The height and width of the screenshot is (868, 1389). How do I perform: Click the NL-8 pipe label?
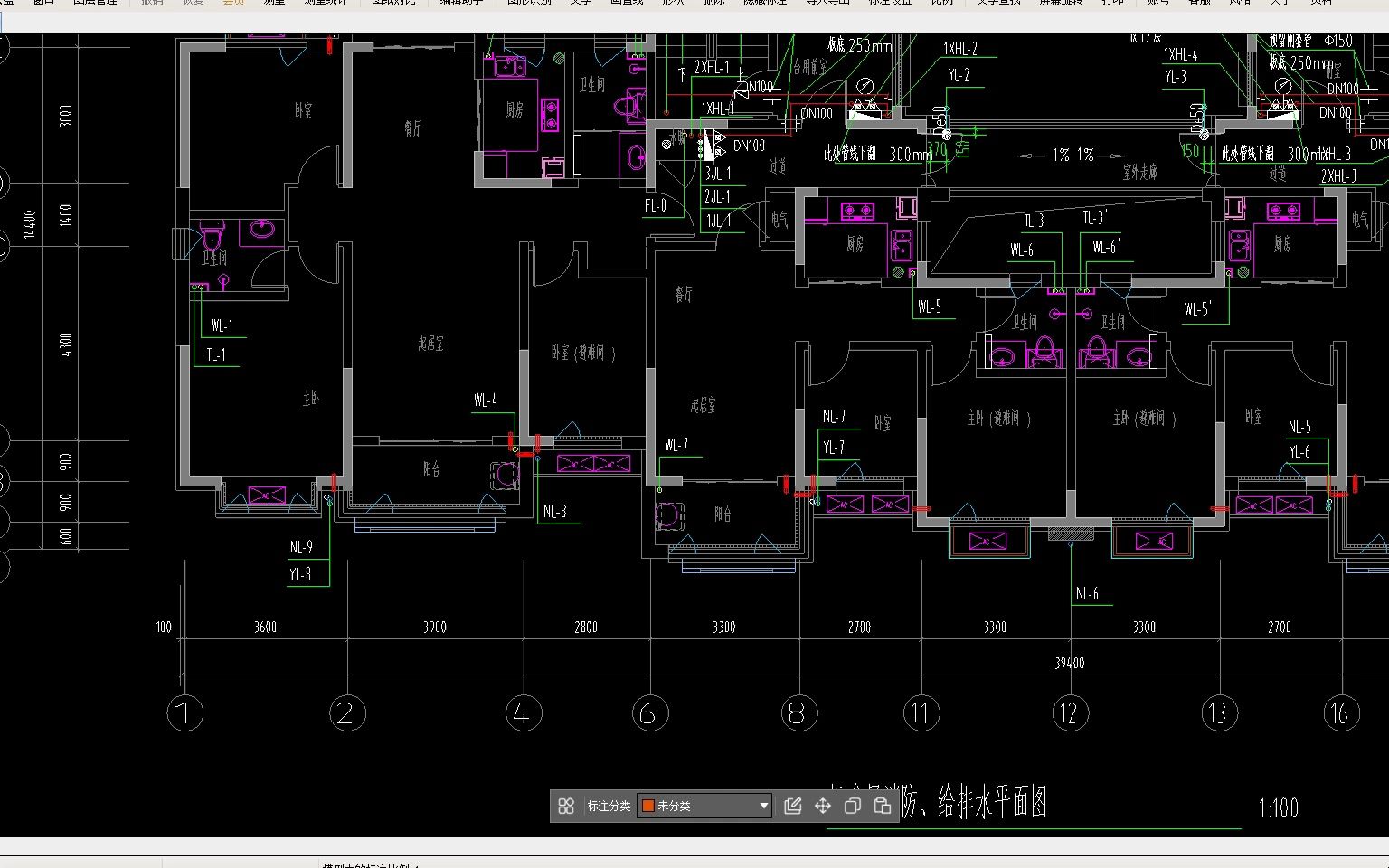(554, 512)
